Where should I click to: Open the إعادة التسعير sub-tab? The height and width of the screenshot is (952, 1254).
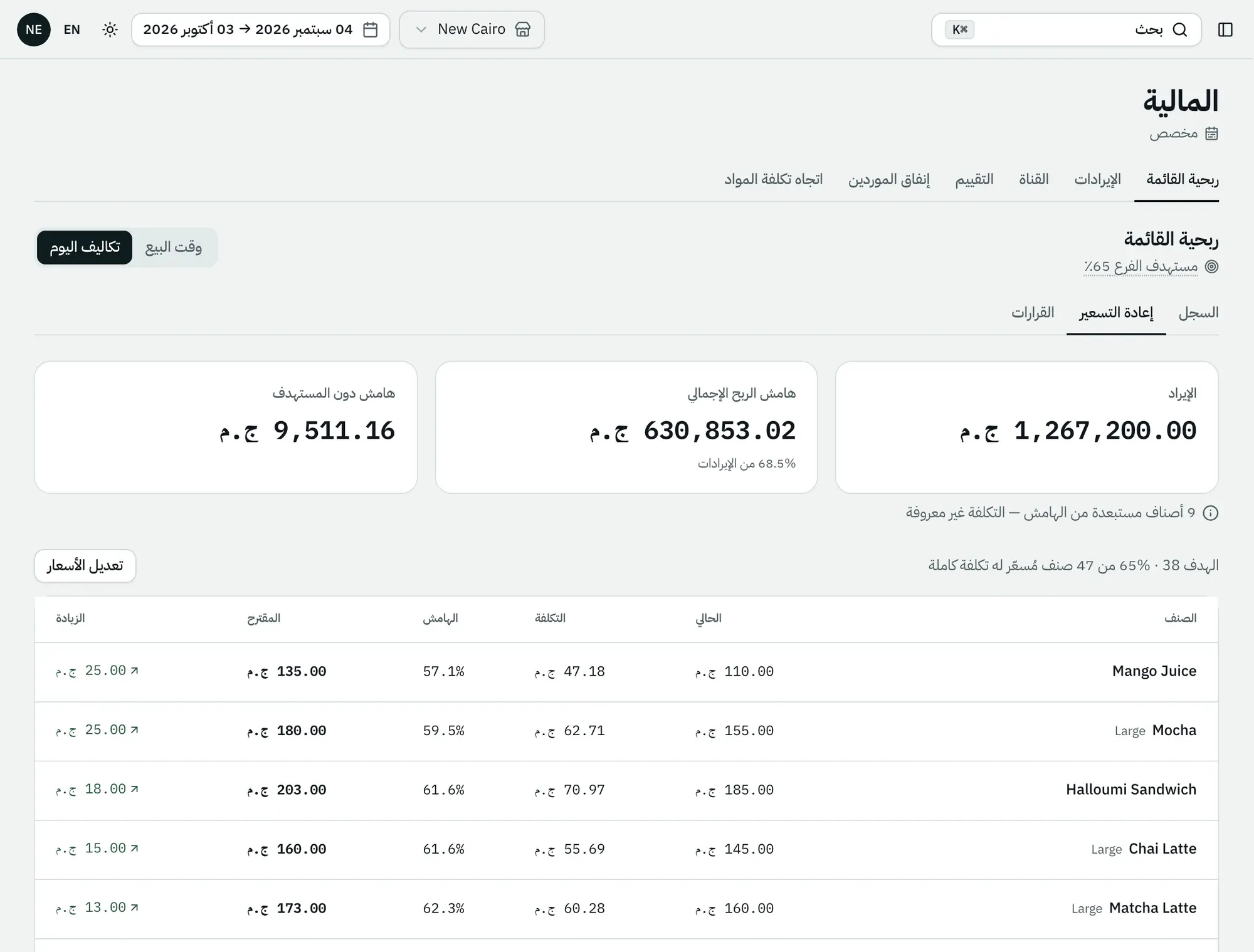[1116, 313]
